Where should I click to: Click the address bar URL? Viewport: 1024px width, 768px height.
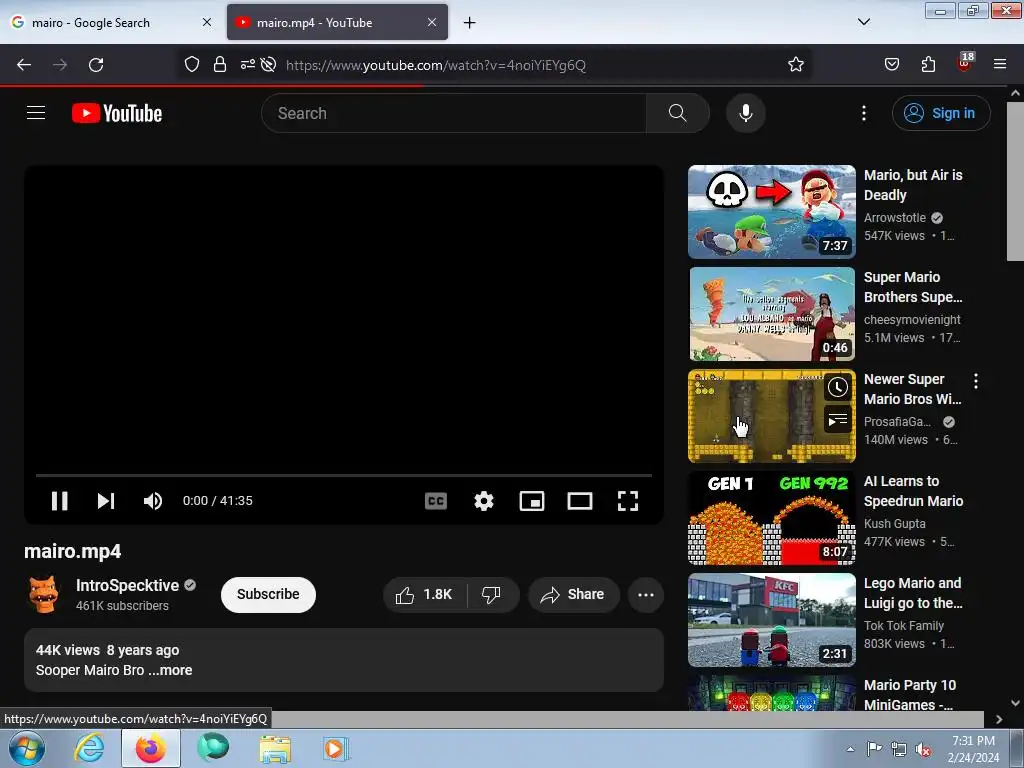click(x=436, y=65)
